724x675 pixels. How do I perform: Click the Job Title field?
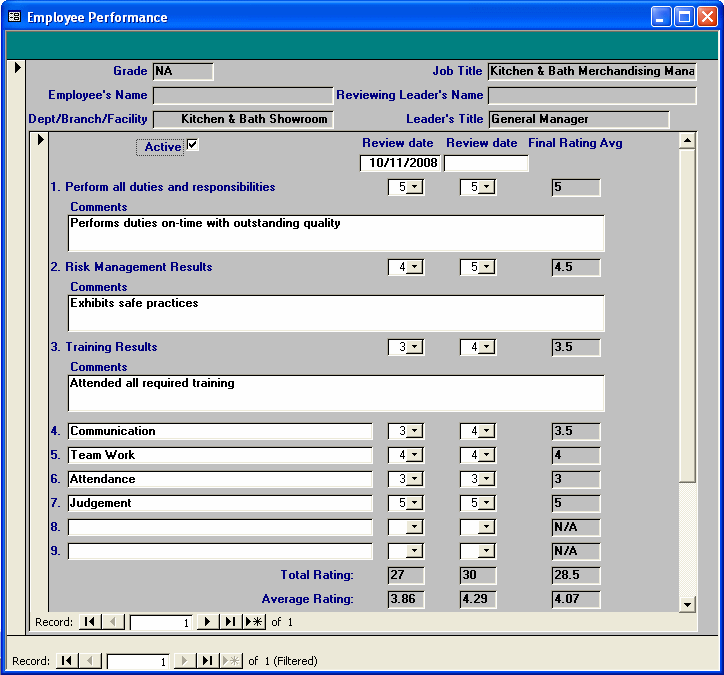(x=592, y=72)
